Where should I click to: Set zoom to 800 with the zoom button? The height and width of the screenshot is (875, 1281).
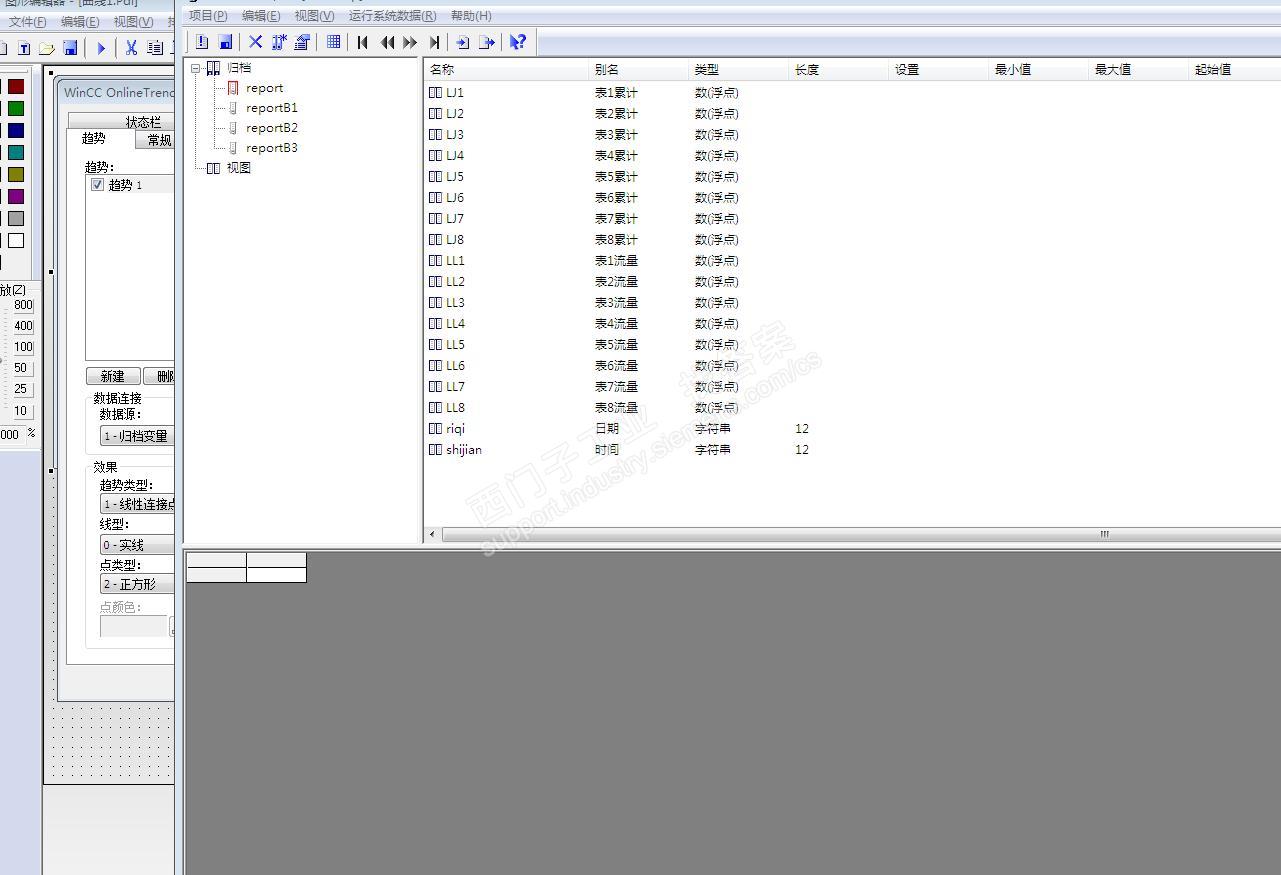(x=23, y=305)
